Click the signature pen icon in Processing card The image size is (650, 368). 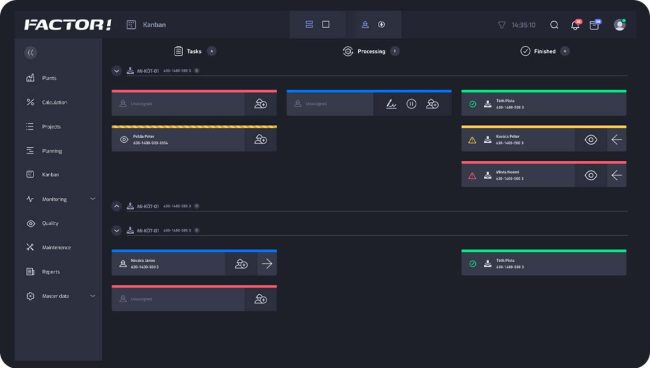pos(391,104)
